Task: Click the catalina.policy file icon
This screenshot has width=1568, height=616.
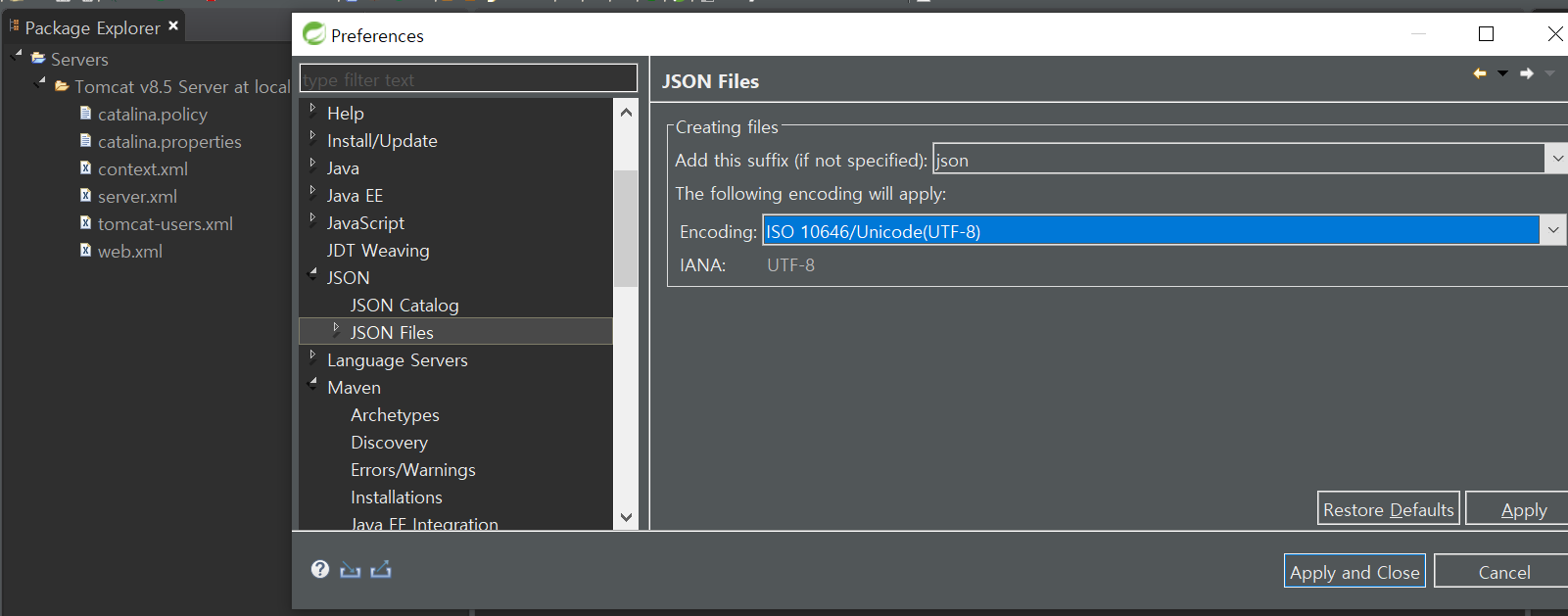Action: [x=86, y=114]
